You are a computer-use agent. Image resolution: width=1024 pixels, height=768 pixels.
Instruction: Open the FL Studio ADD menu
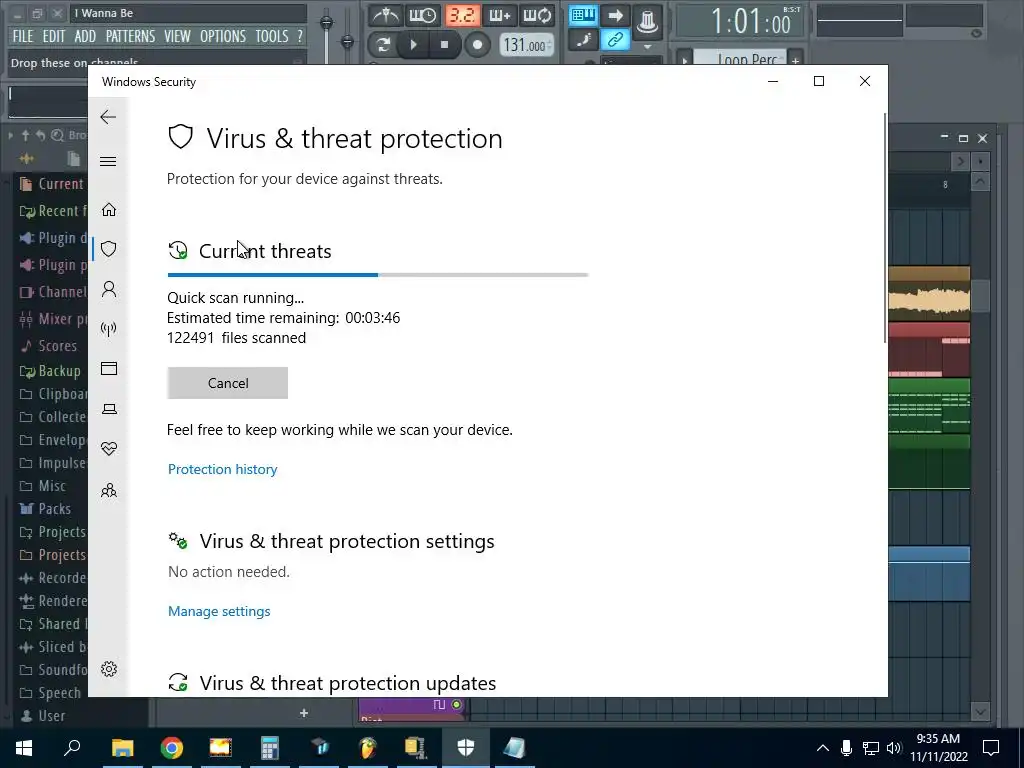tap(85, 36)
